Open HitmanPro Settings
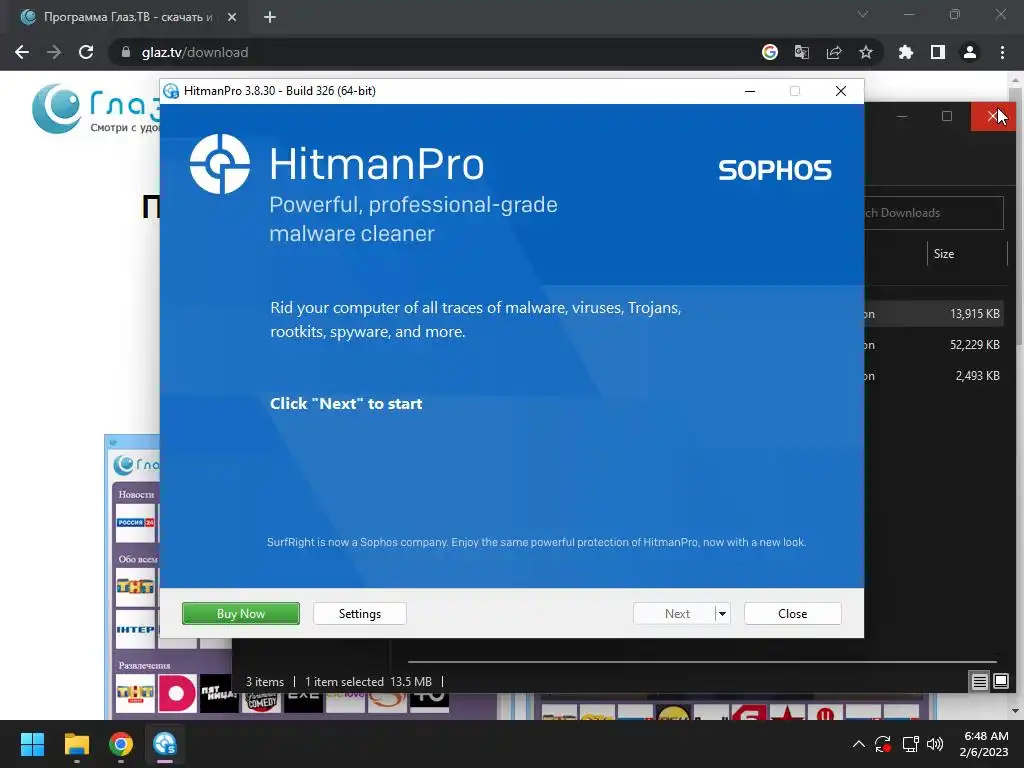 pyautogui.click(x=359, y=613)
